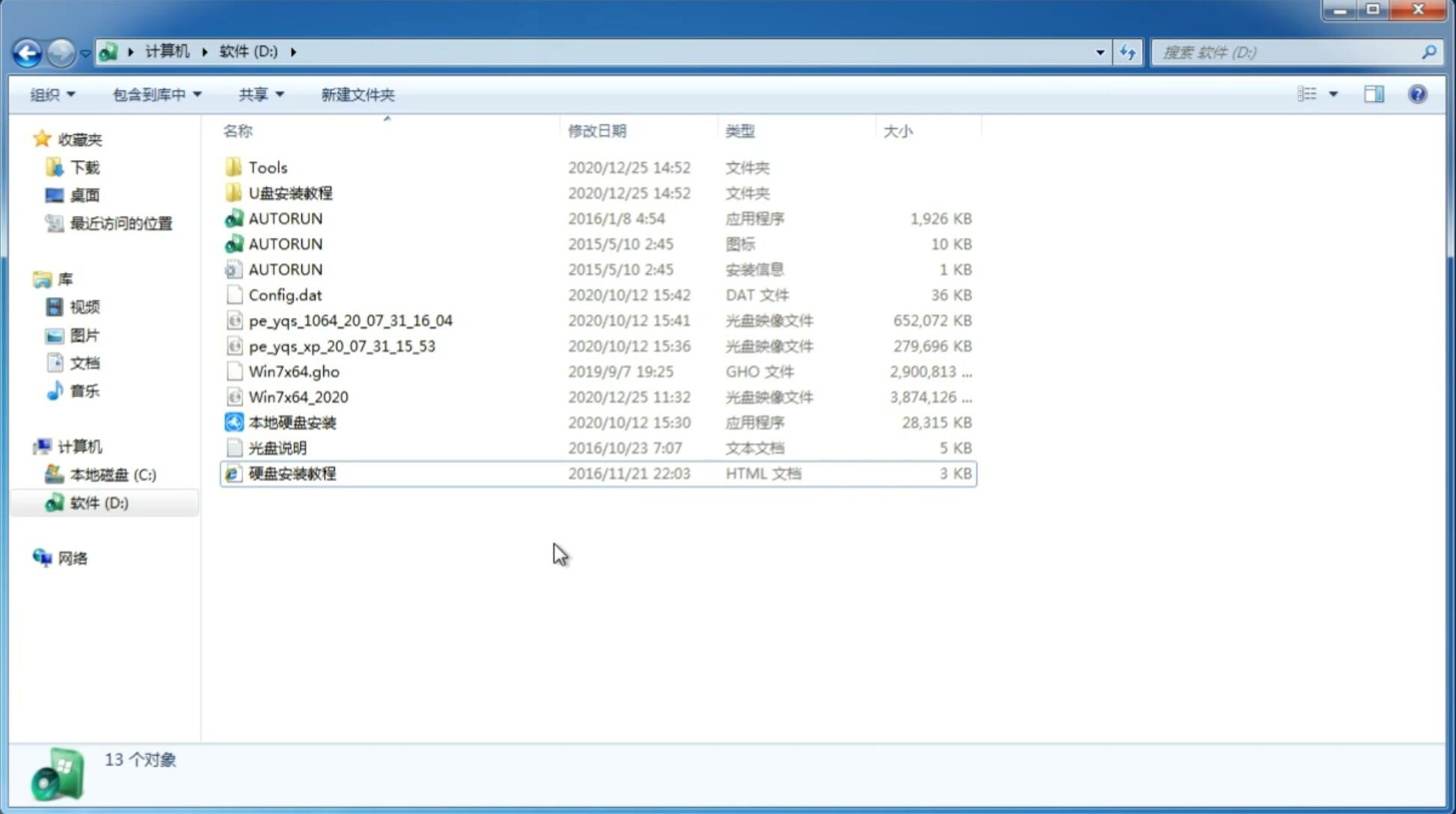Screen dimensions: 1456x814
Task: Open the Tools folder
Action: [266, 166]
